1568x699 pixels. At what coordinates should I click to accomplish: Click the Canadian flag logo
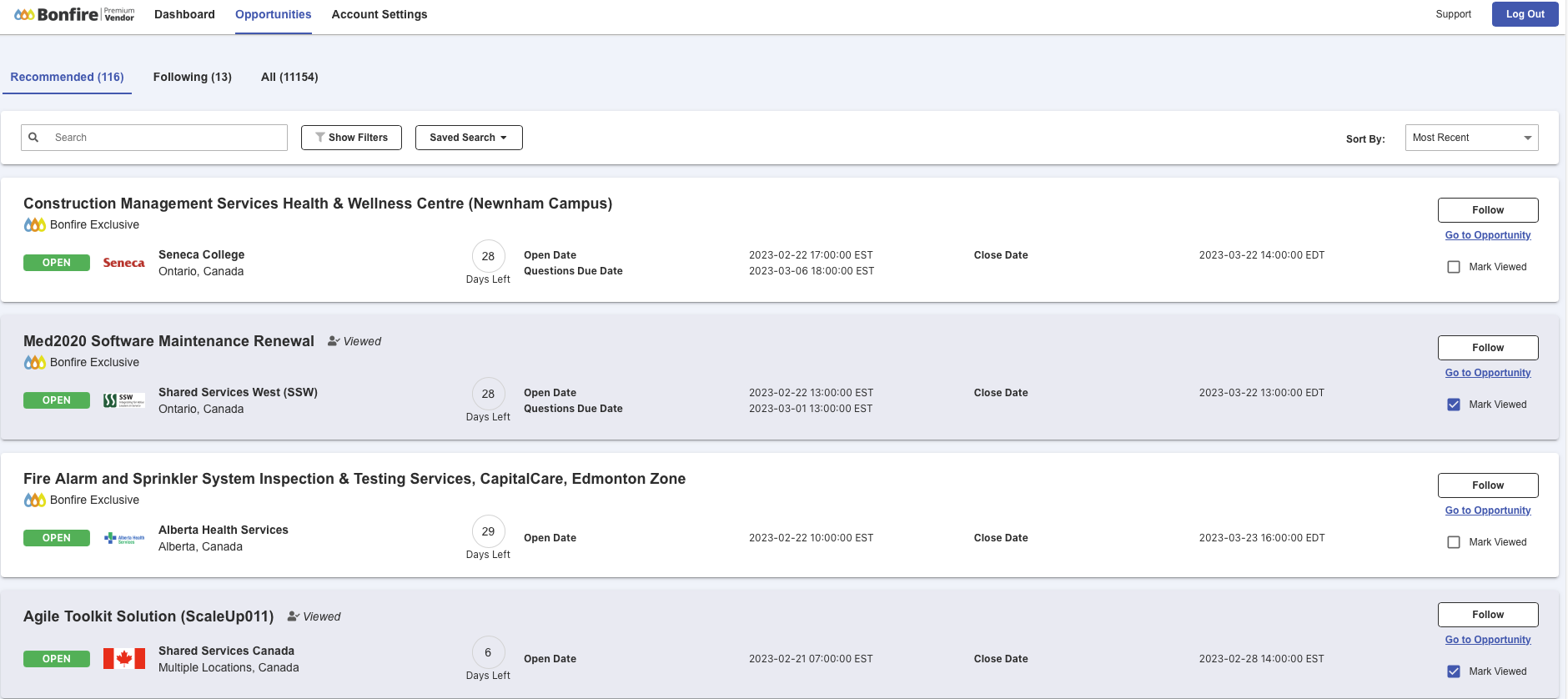pyautogui.click(x=123, y=659)
